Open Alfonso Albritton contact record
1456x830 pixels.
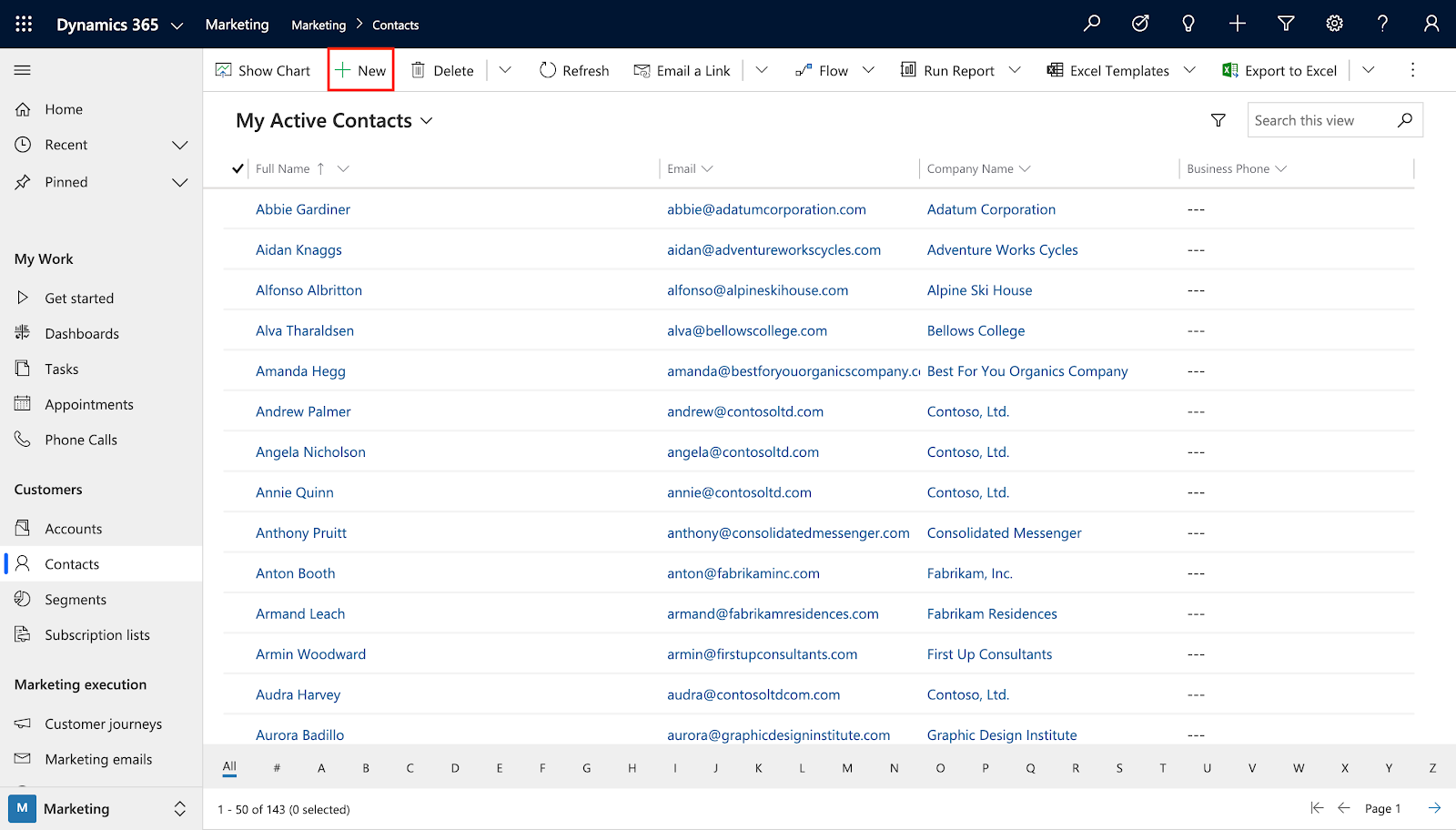click(x=308, y=290)
